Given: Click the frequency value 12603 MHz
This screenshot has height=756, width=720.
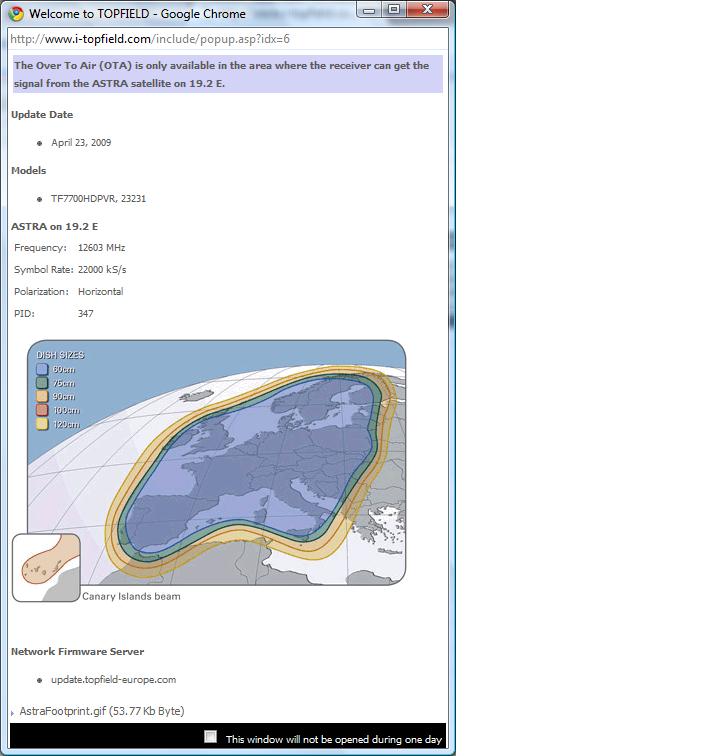Looking at the screenshot, I should (x=101, y=248).
